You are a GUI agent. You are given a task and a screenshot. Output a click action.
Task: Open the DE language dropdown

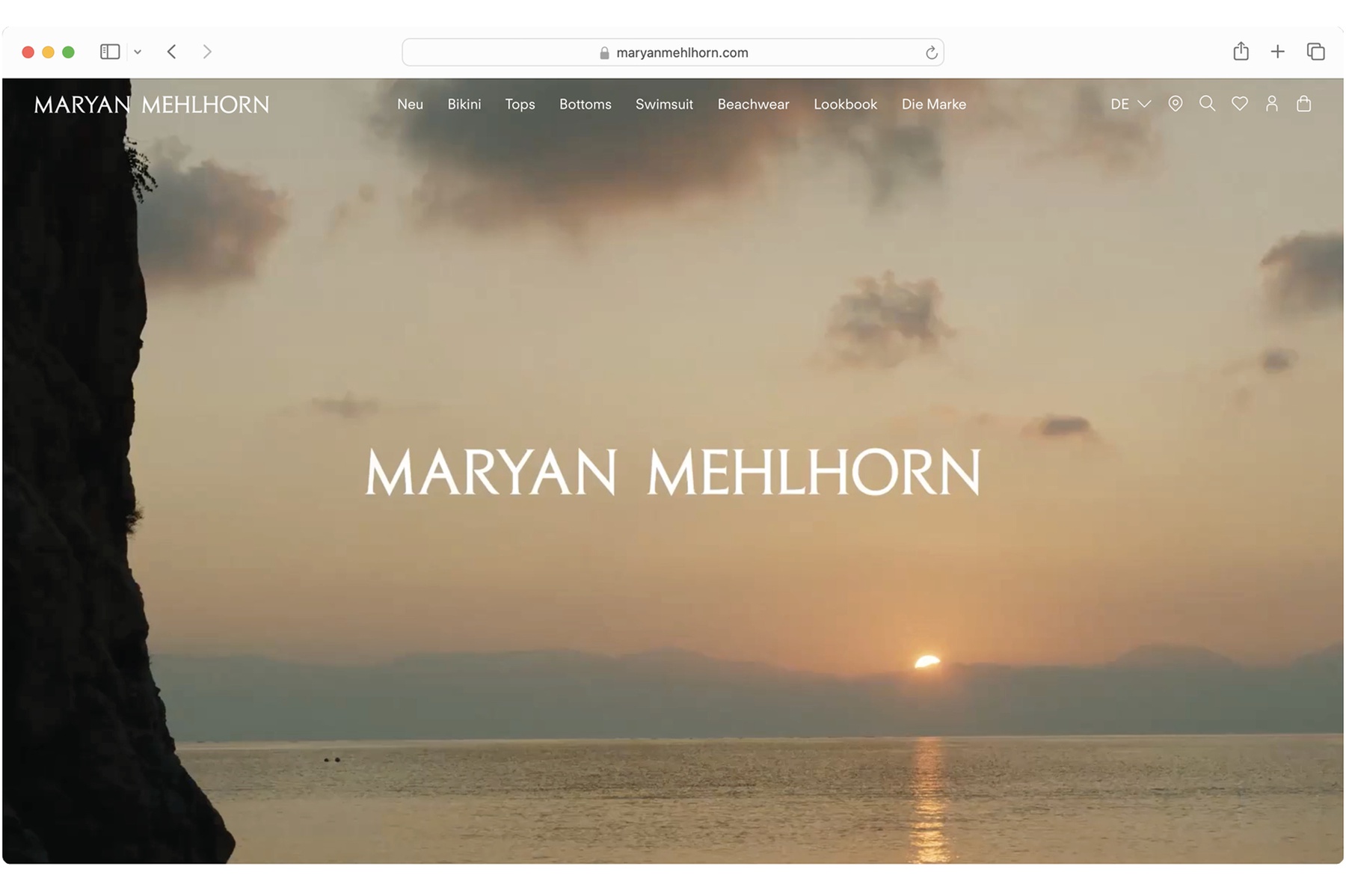click(x=1131, y=104)
